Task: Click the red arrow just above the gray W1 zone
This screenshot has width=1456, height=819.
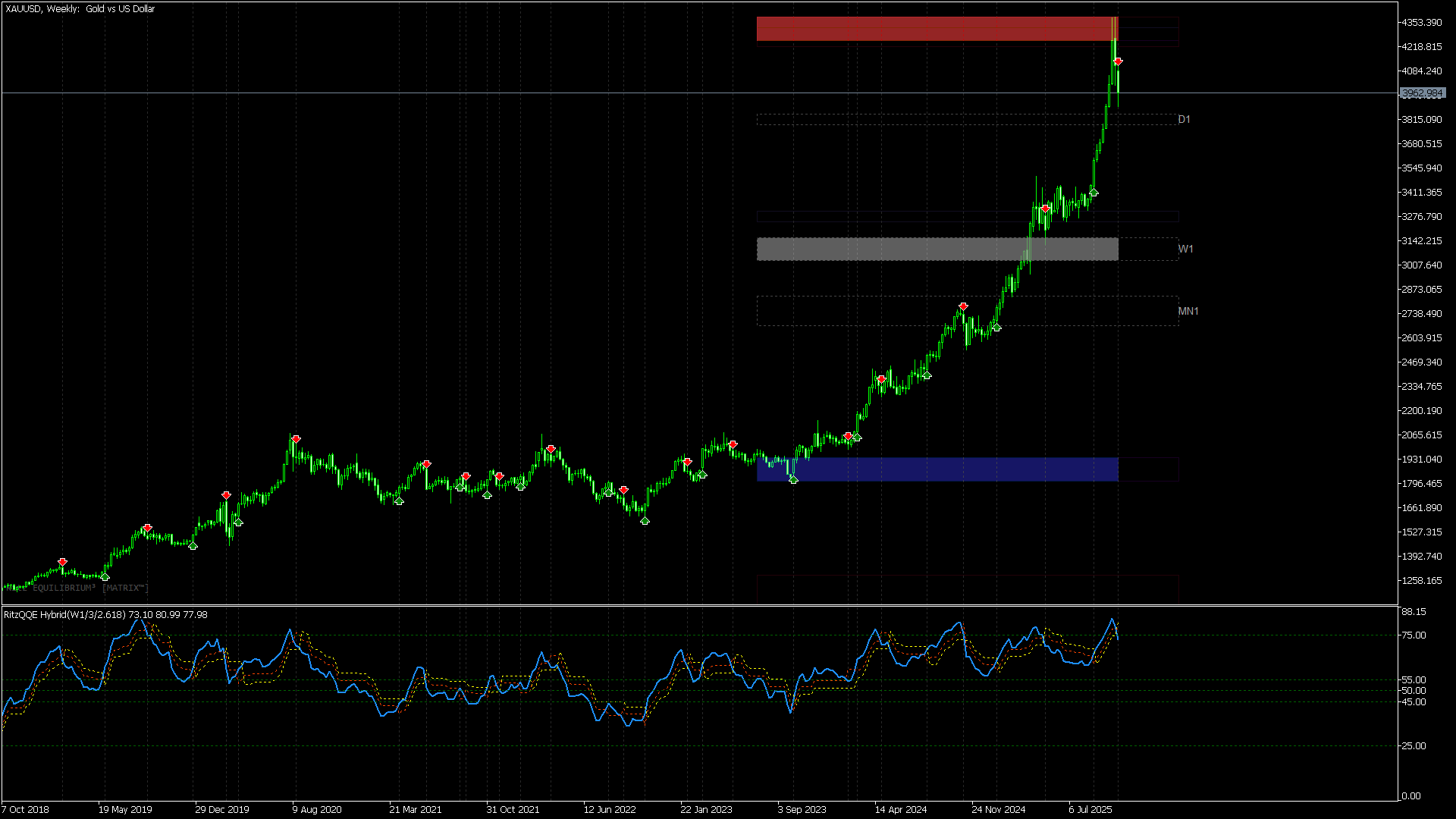Action: coord(1046,209)
